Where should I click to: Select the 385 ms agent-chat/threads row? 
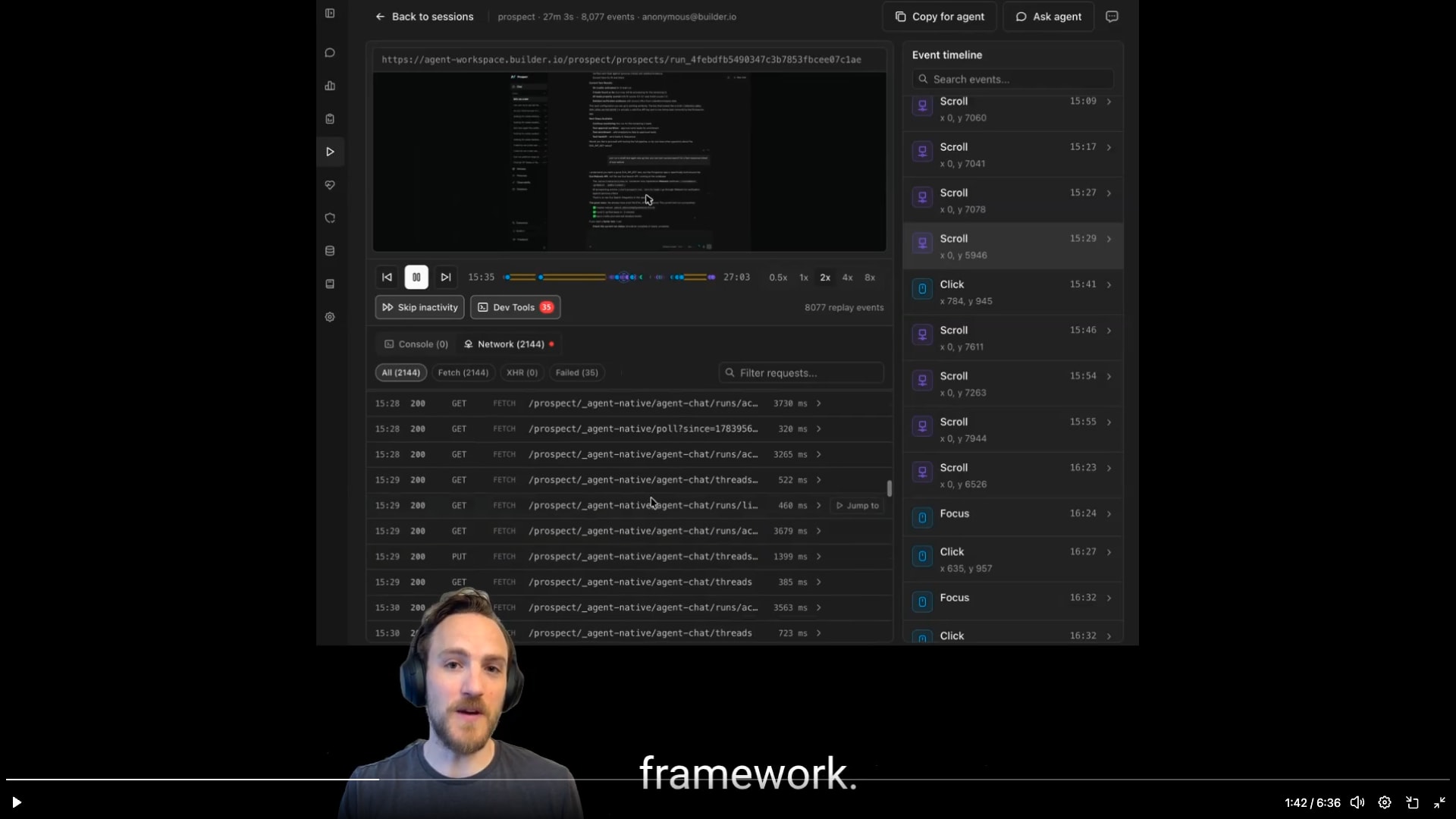pos(629,582)
